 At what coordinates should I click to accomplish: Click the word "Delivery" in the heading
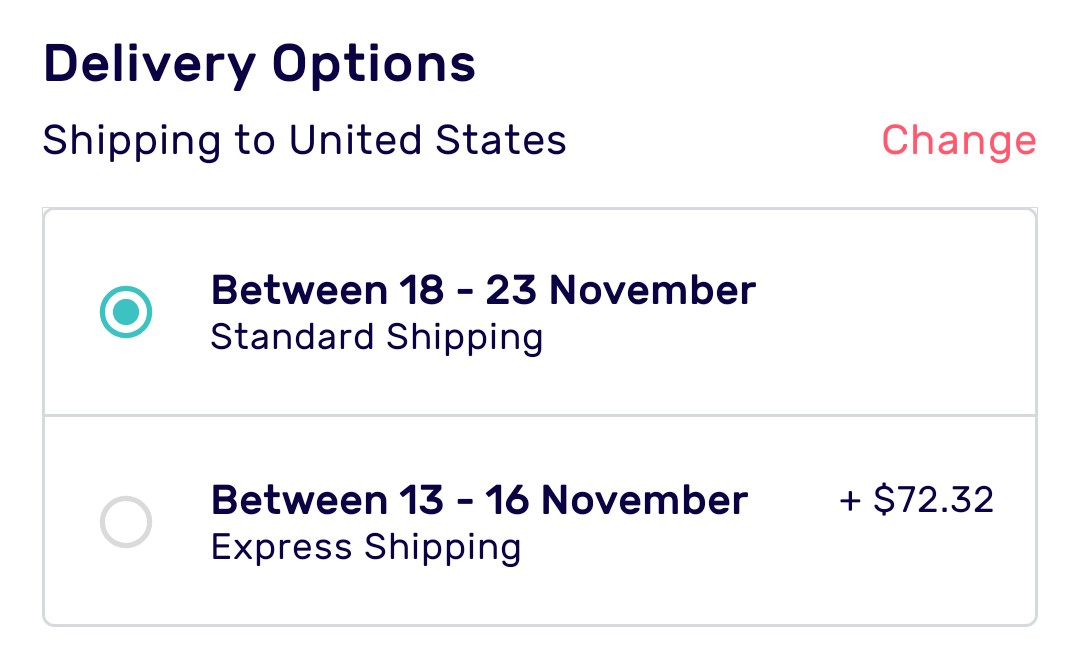click(150, 64)
